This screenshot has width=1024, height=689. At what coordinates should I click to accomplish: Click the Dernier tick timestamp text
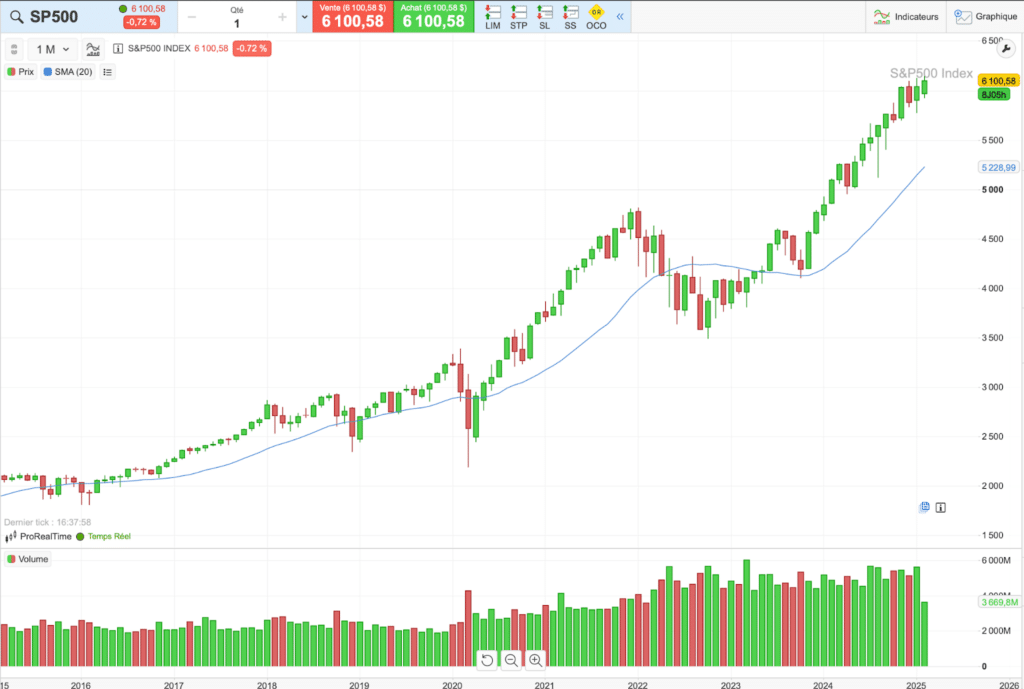tap(48, 522)
